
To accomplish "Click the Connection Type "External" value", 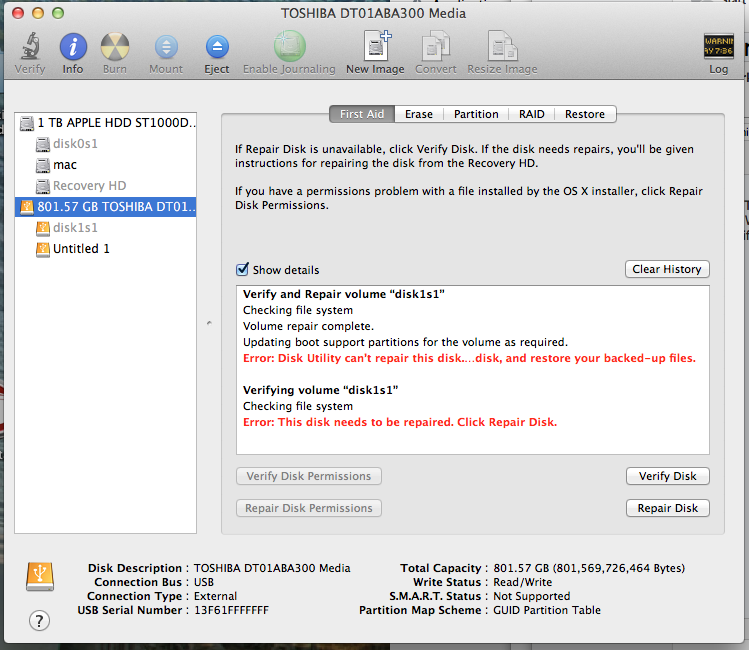I will click(x=215, y=597).
